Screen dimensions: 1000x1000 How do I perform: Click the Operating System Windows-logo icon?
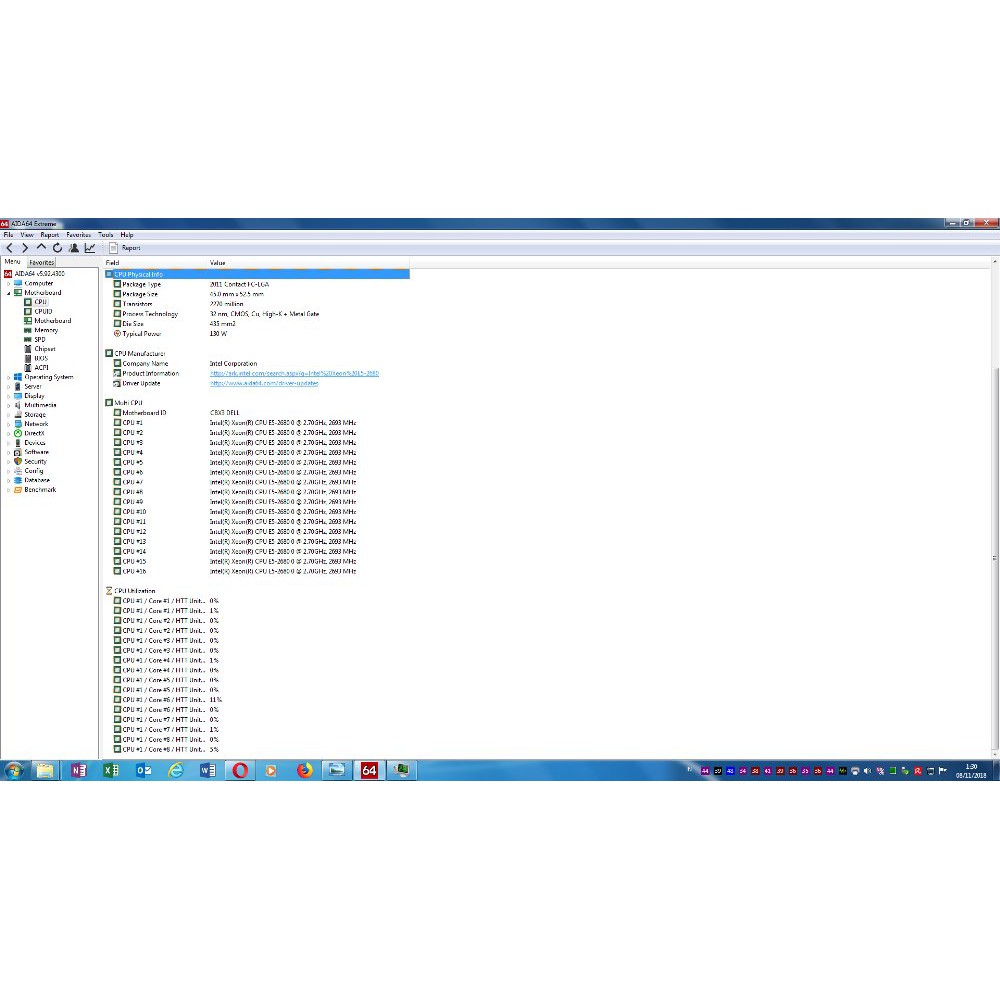(x=18, y=377)
